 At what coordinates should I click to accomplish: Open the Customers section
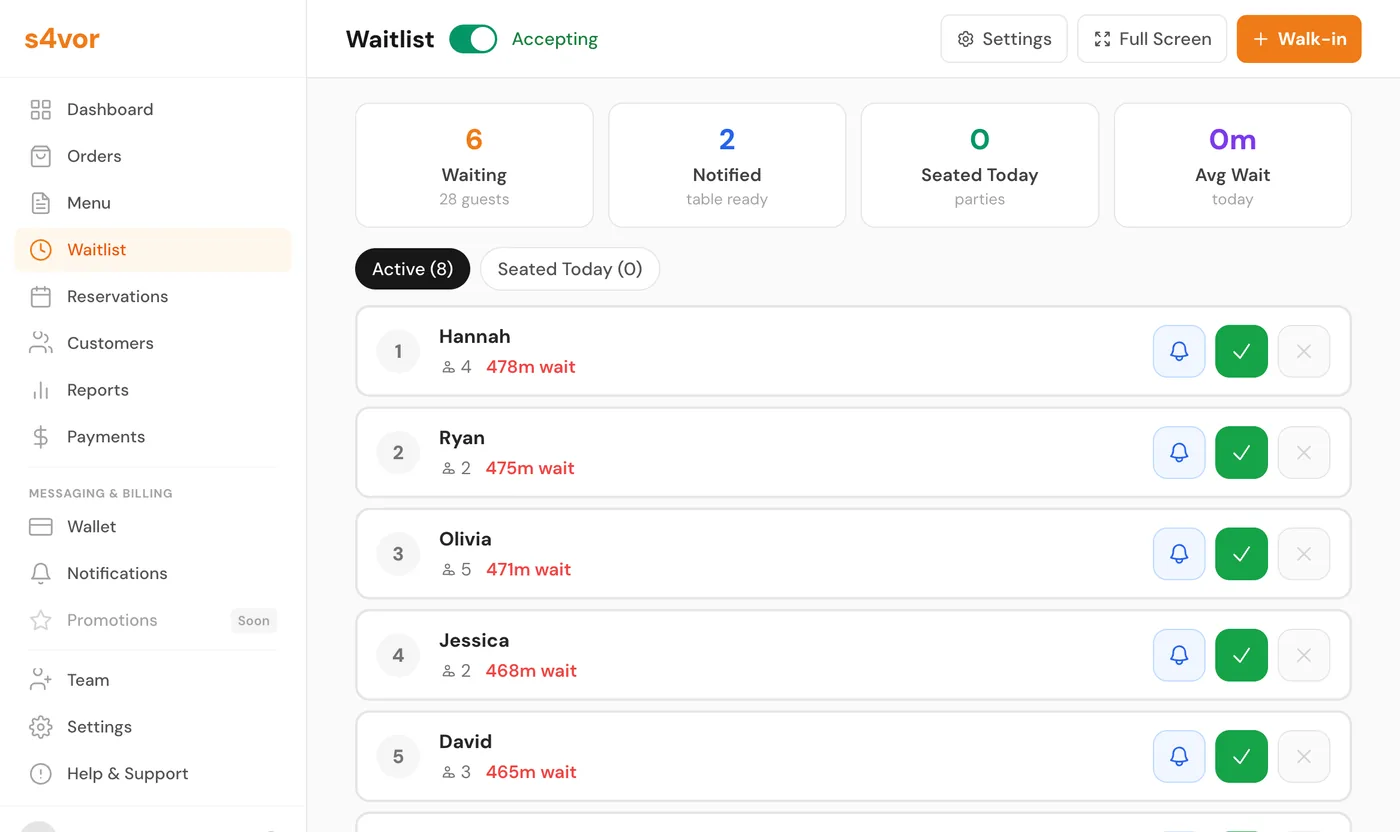110,343
